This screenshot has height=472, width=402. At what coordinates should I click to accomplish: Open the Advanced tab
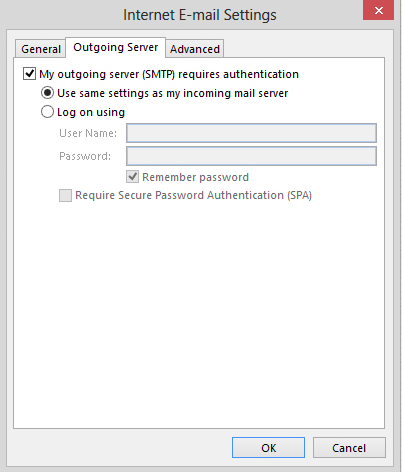tap(195, 49)
